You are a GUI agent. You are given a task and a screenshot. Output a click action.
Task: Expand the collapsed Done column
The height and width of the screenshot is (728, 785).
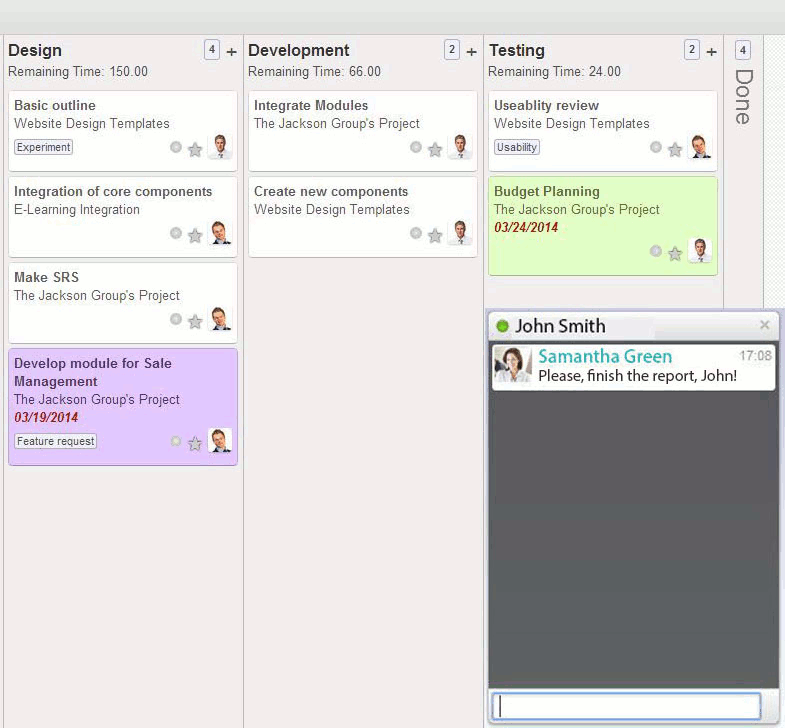[x=742, y=96]
